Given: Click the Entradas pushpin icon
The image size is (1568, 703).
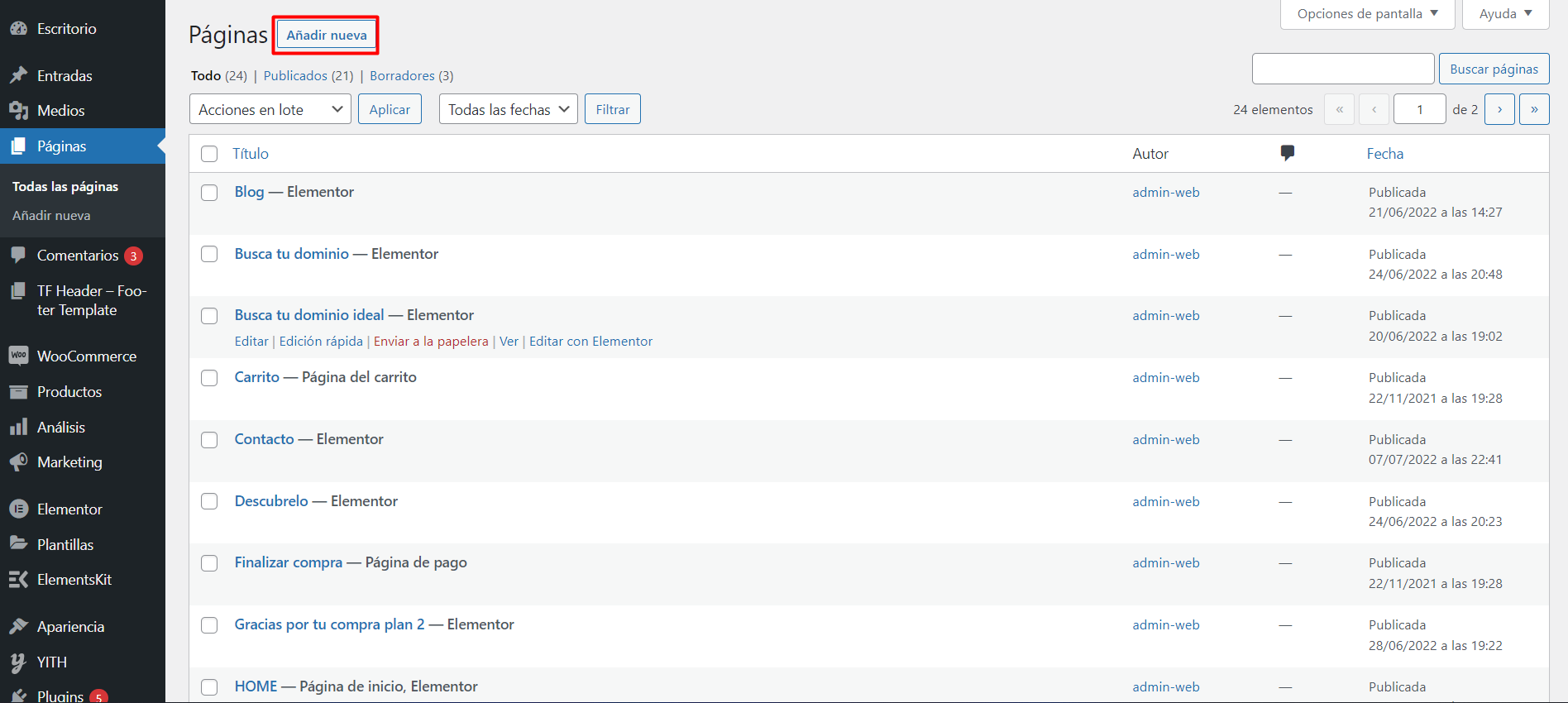Looking at the screenshot, I should pos(18,75).
